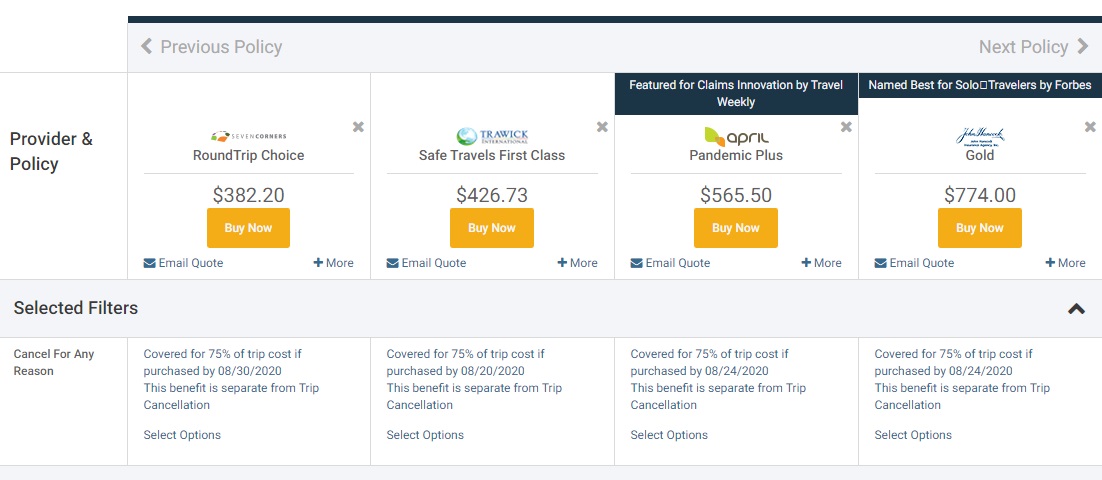Click the $426.73 price
1102x480 pixels.
[x=492, y=195]
